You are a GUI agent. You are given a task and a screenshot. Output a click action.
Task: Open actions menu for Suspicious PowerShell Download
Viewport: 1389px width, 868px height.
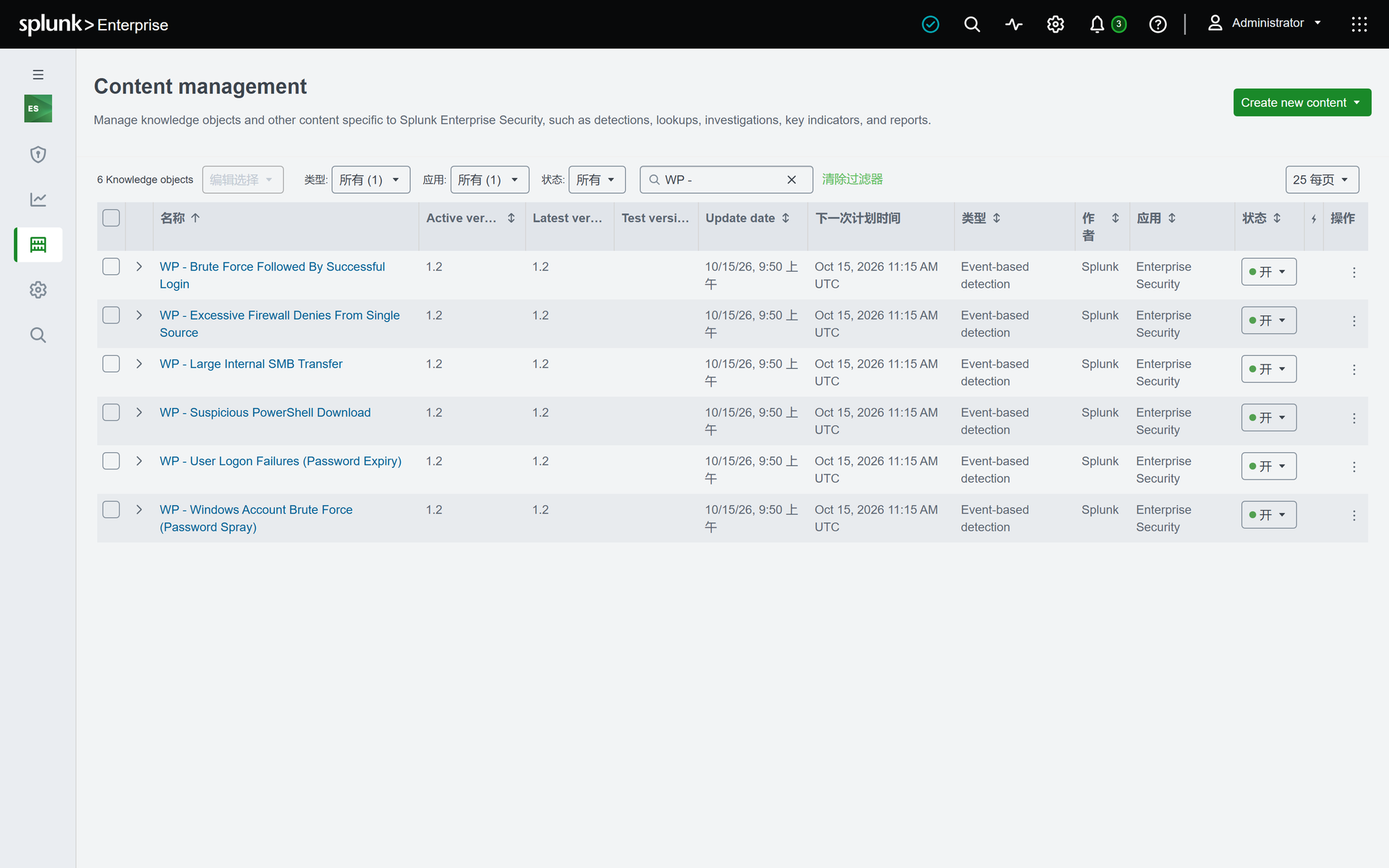[1354, 418]
